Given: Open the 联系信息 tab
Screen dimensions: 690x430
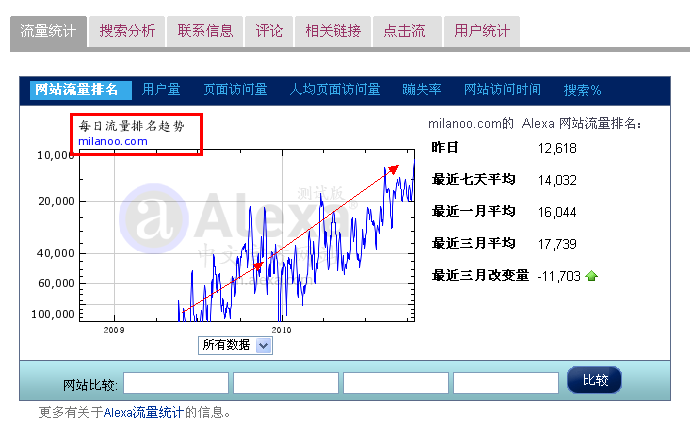Looking at the screenshot, I should point(205,31).
